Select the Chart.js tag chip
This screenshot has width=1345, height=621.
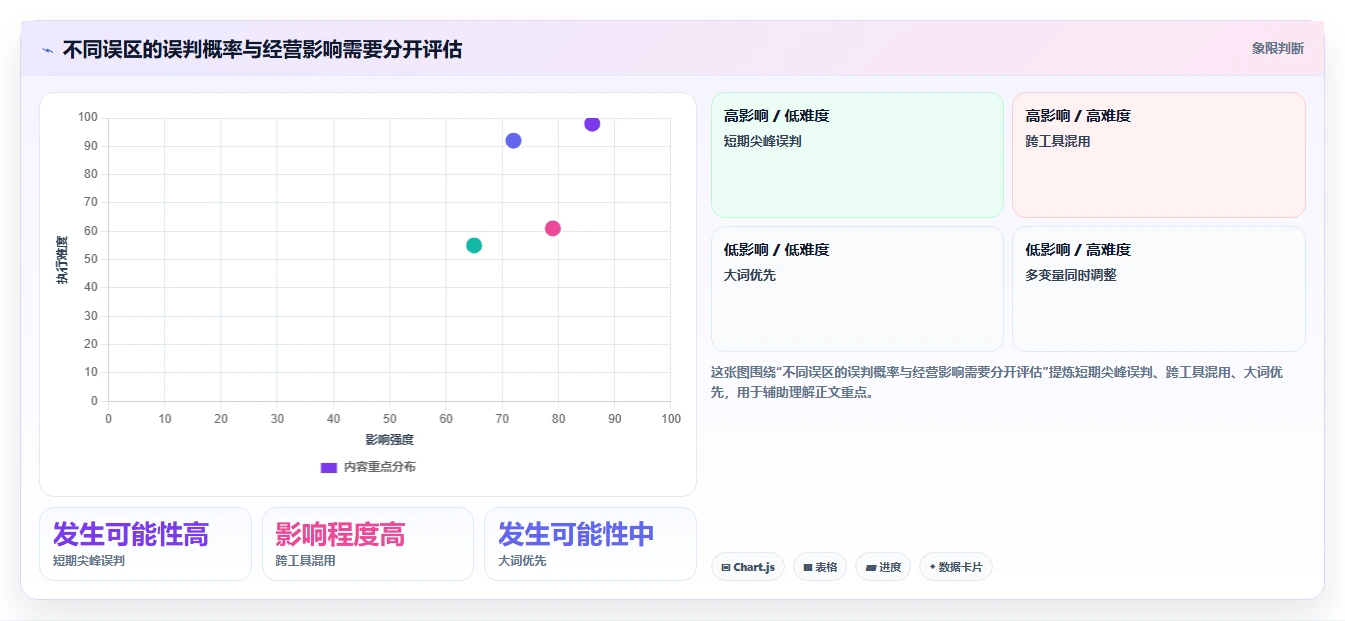(x=748, y=567)
